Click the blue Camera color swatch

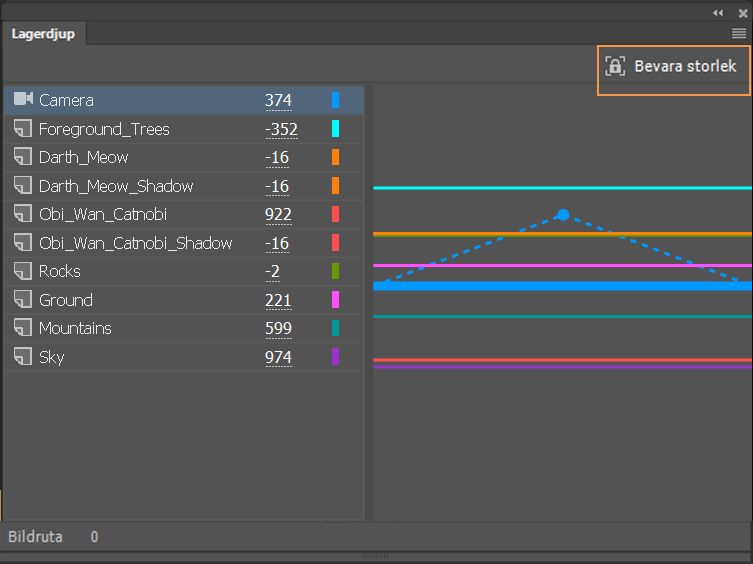tap(336, 100)
